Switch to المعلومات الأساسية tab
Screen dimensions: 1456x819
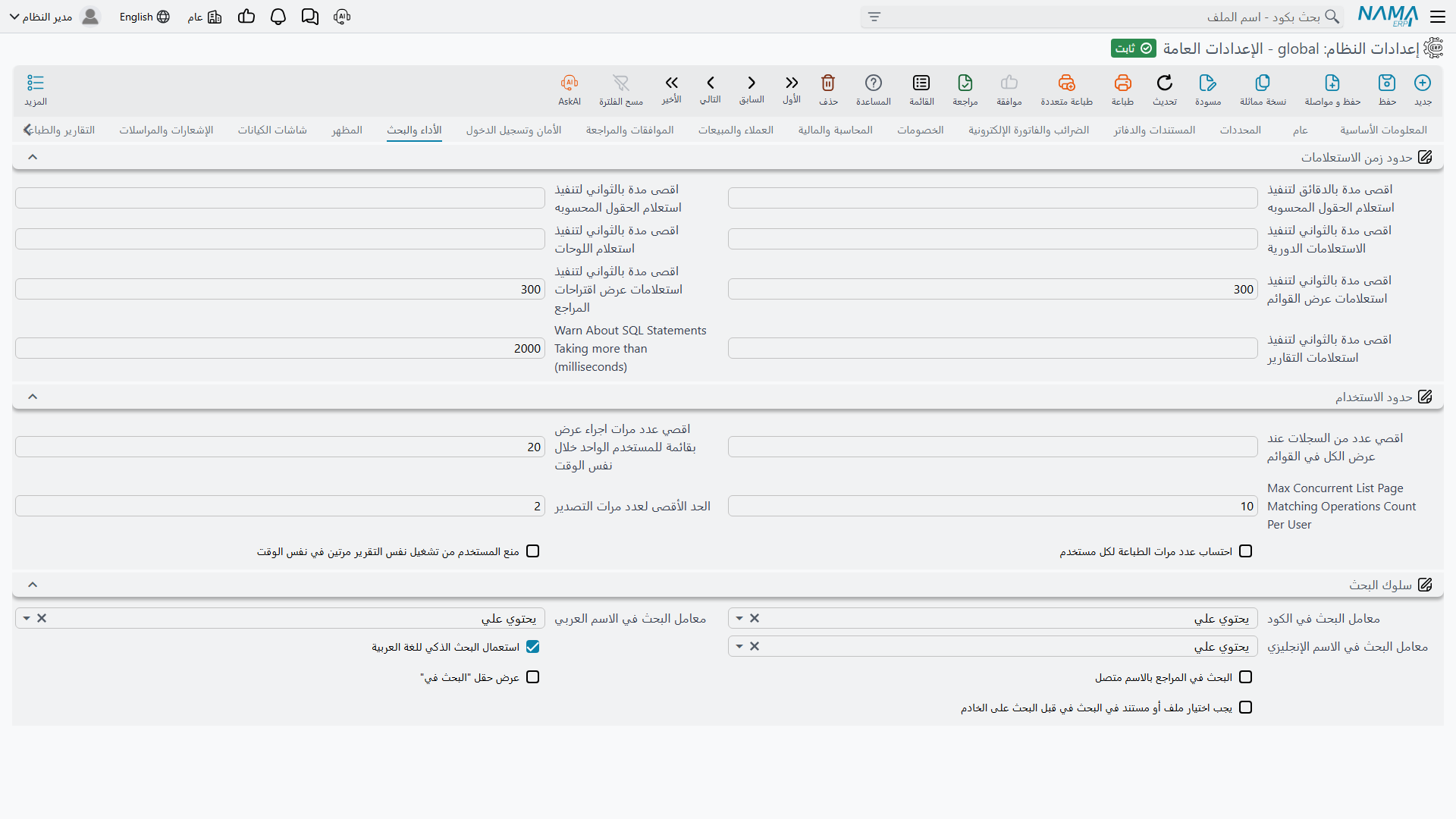1383,130
